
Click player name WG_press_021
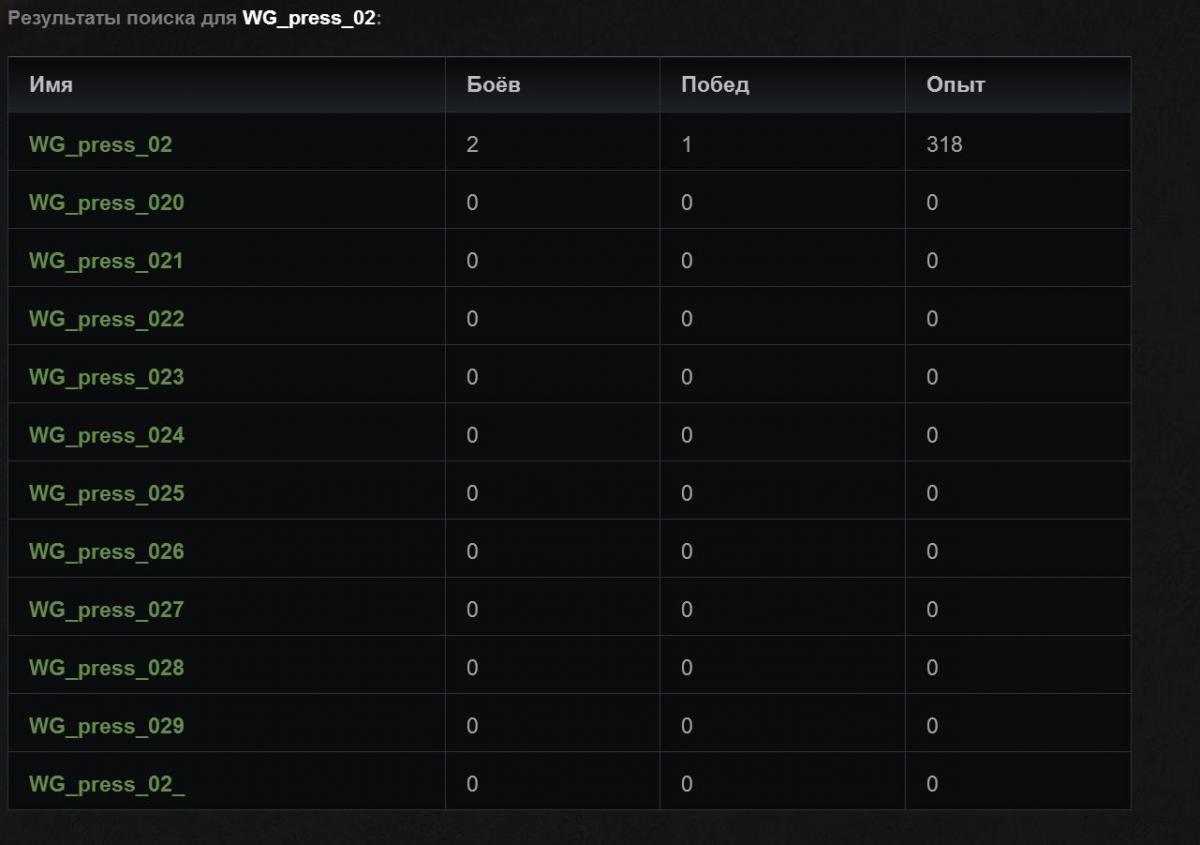coord(106,261)
